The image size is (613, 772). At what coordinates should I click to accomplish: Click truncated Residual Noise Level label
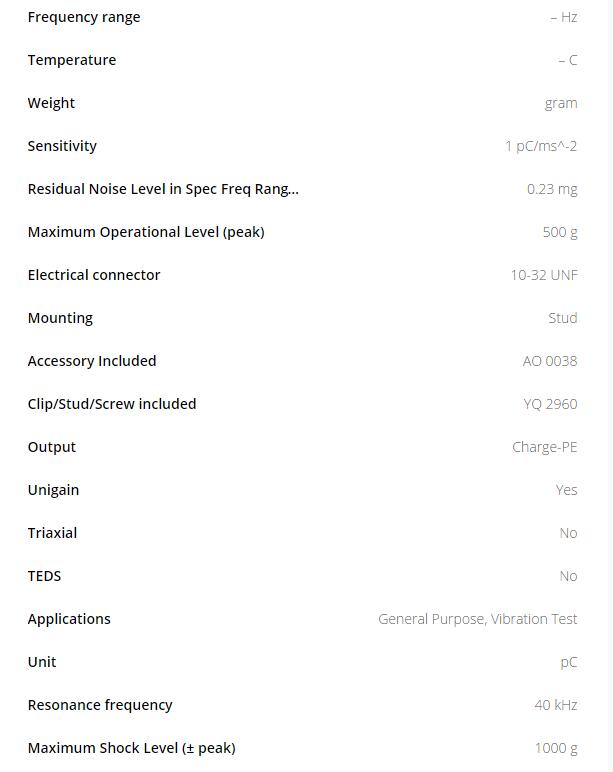point(163,189)
